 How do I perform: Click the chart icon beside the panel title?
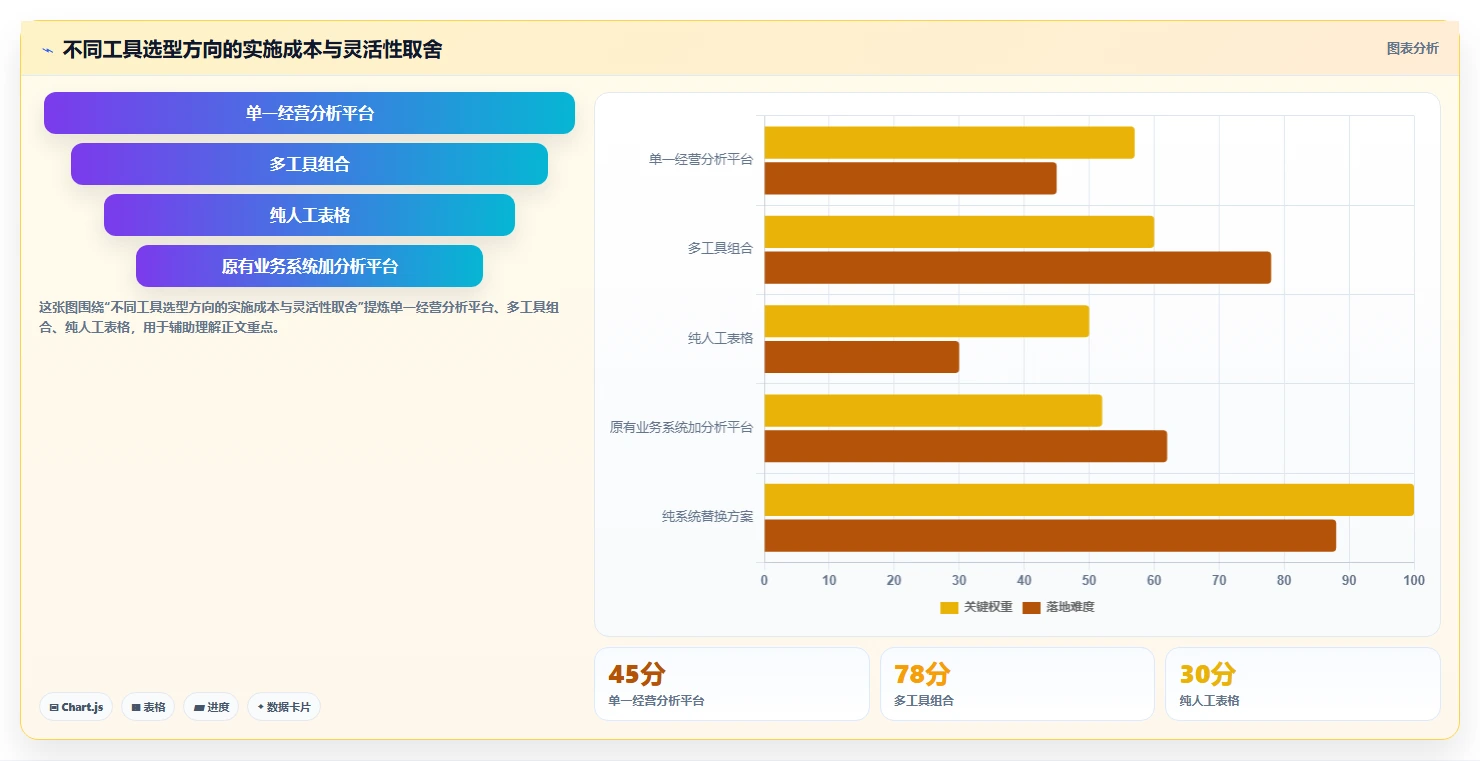[47, 50]
